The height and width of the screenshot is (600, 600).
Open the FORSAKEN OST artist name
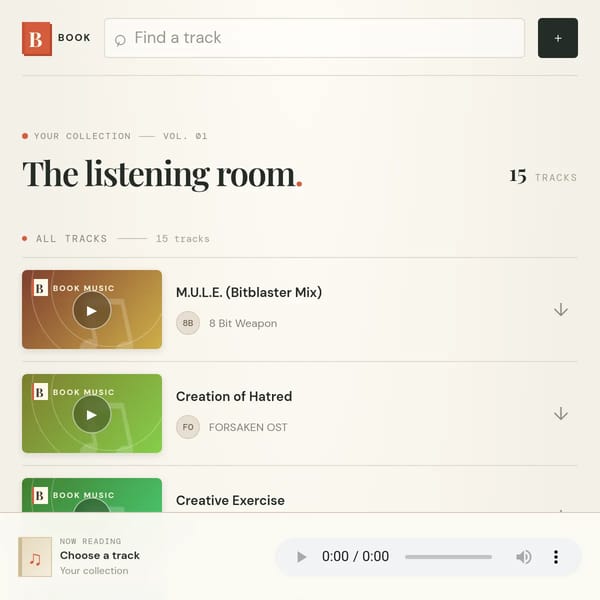[248, 427]
